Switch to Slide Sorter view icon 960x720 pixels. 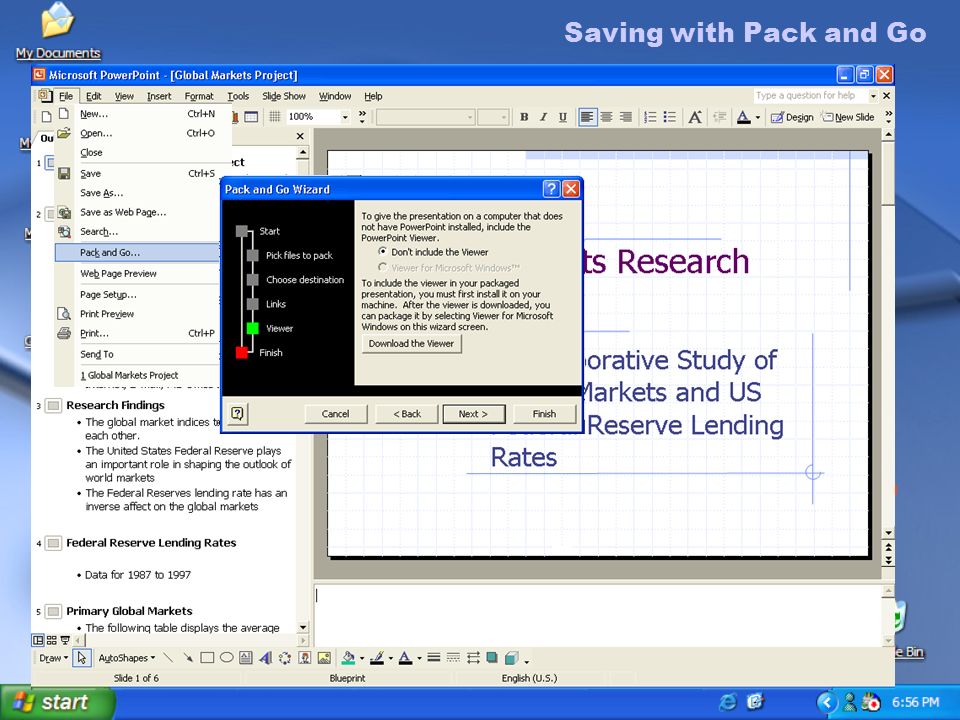(x=51, y=640)
